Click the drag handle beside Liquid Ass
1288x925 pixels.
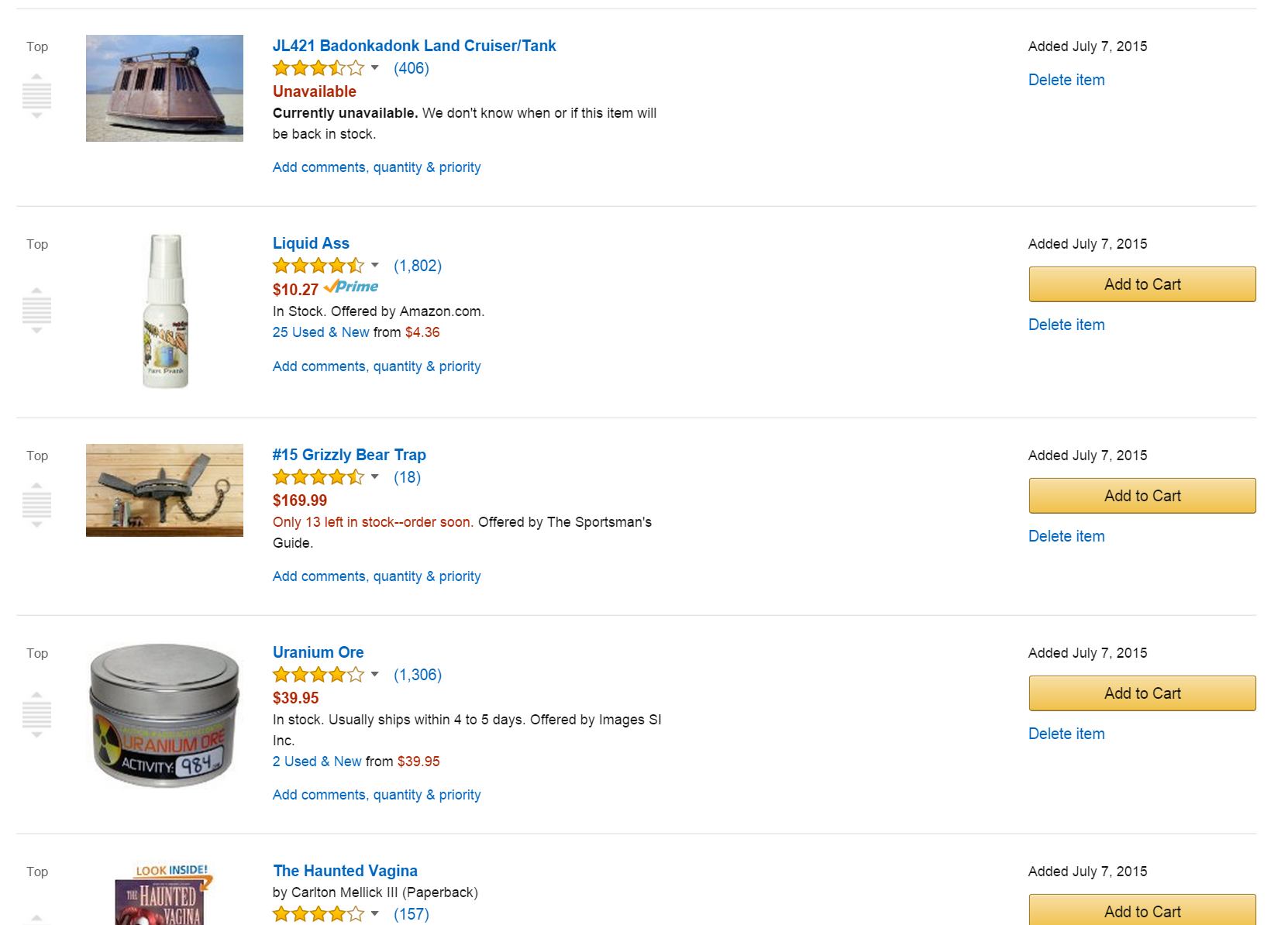pyautogui.click(x=36, y=311)
